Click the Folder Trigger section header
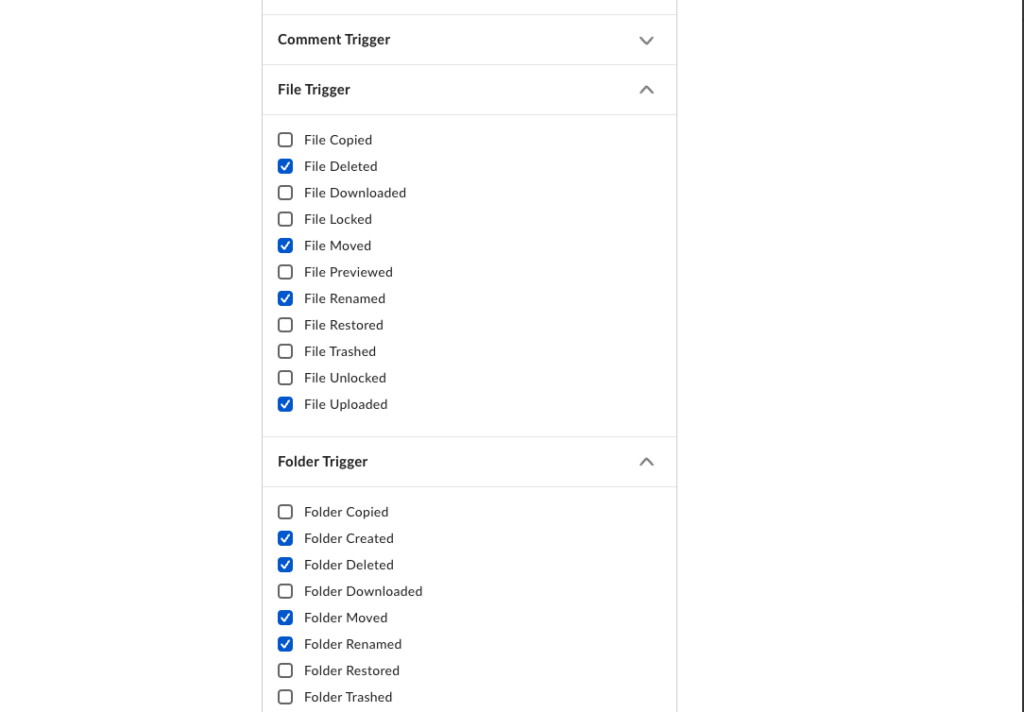This screenshot has width=1024, height=712. [x=323, y=462]
